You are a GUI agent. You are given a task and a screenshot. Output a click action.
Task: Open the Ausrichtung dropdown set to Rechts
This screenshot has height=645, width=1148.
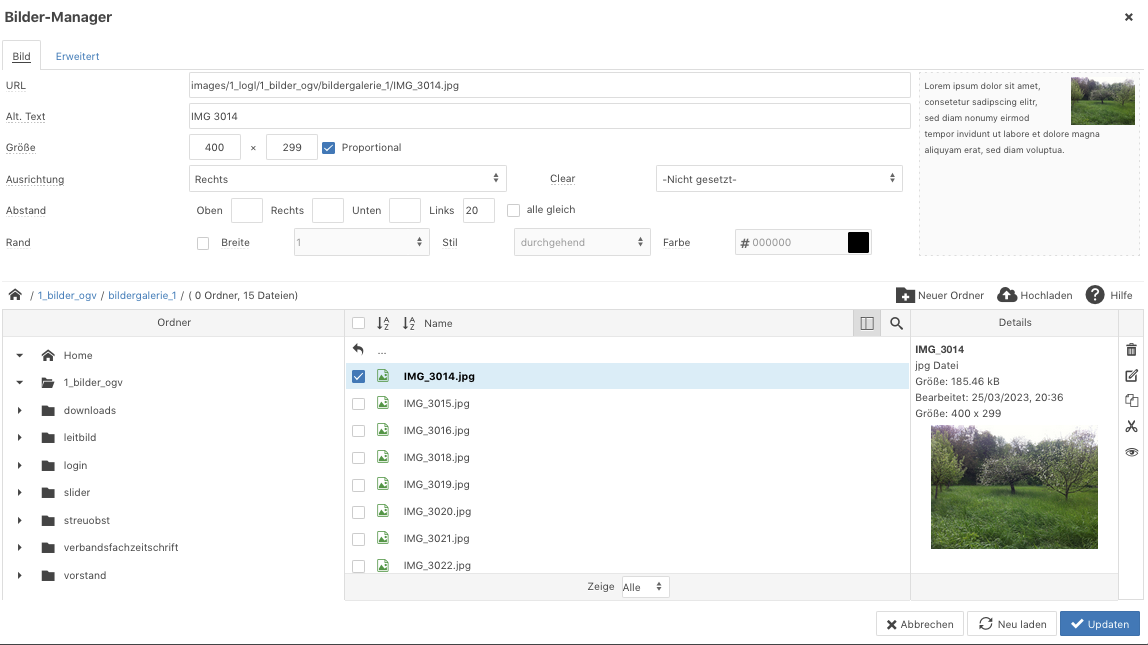(x=348, y=179)
